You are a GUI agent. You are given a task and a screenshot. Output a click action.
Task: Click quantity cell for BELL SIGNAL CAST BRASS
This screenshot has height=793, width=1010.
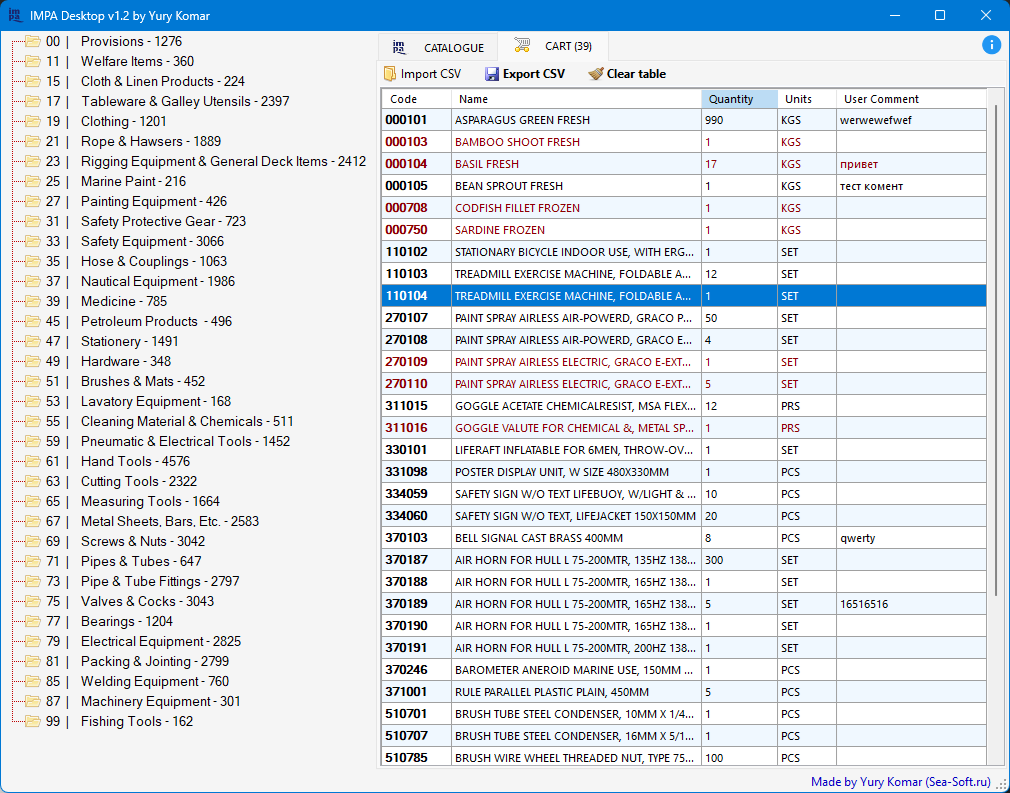click(738, 538)
